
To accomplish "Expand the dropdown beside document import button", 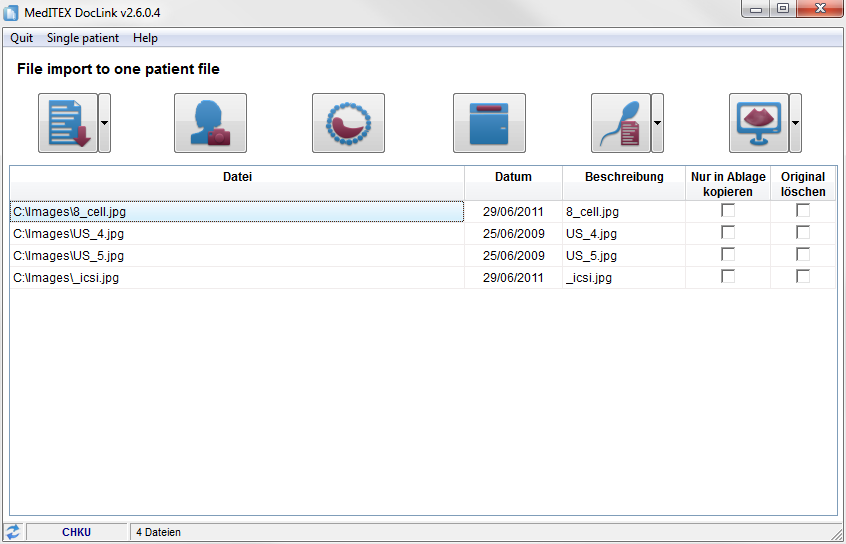I will (x=105, y=123).
